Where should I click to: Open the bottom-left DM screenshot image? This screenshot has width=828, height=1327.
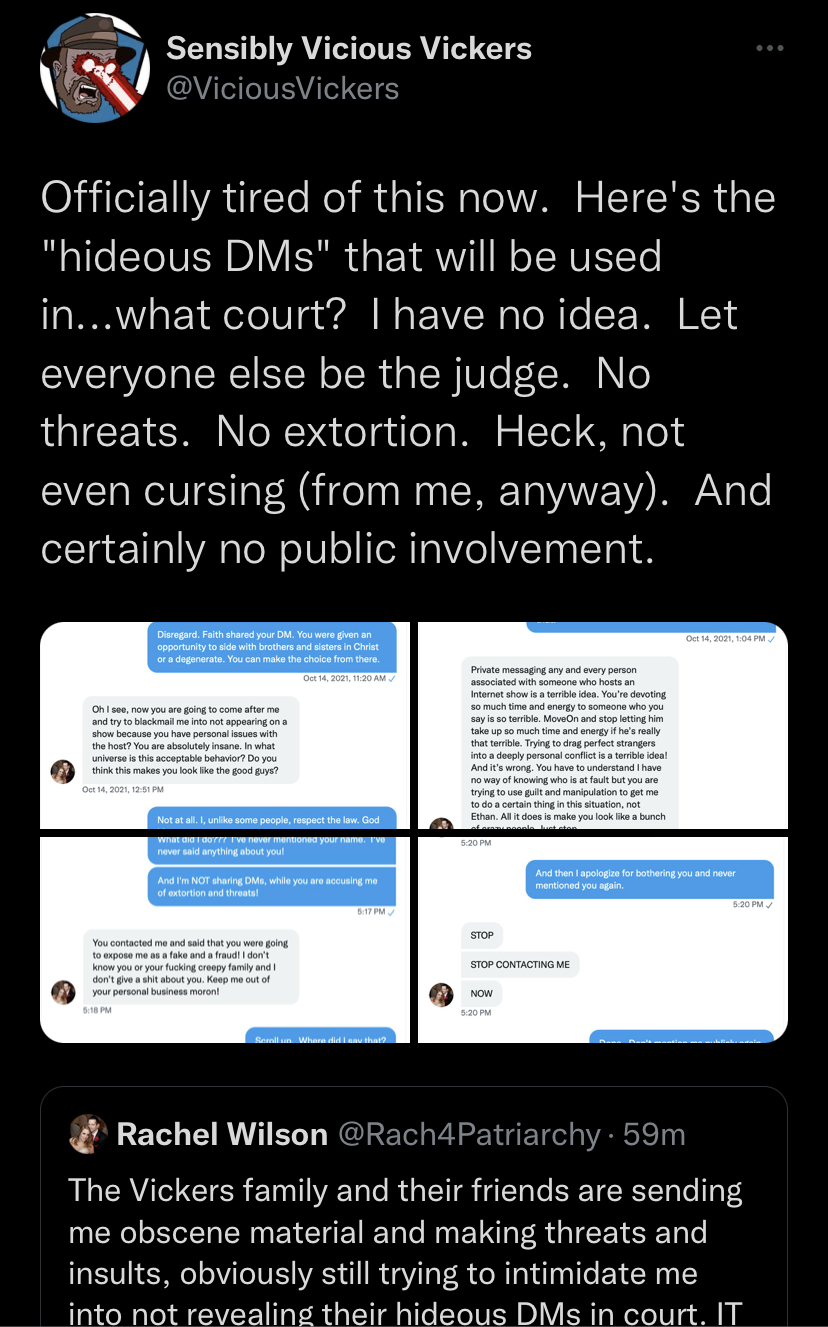(x=225, y=939)
